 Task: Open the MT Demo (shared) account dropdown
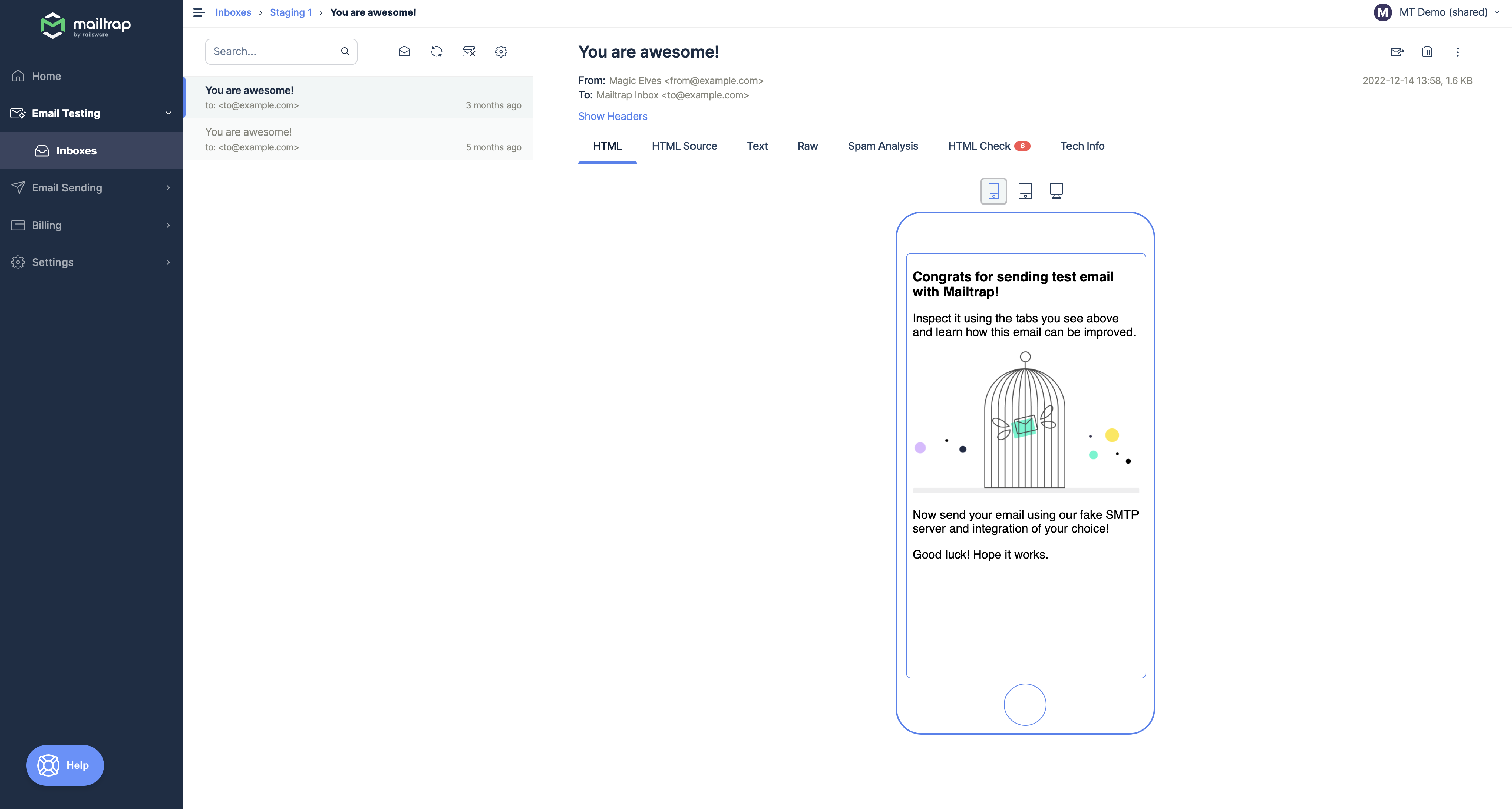point(1443,12)
